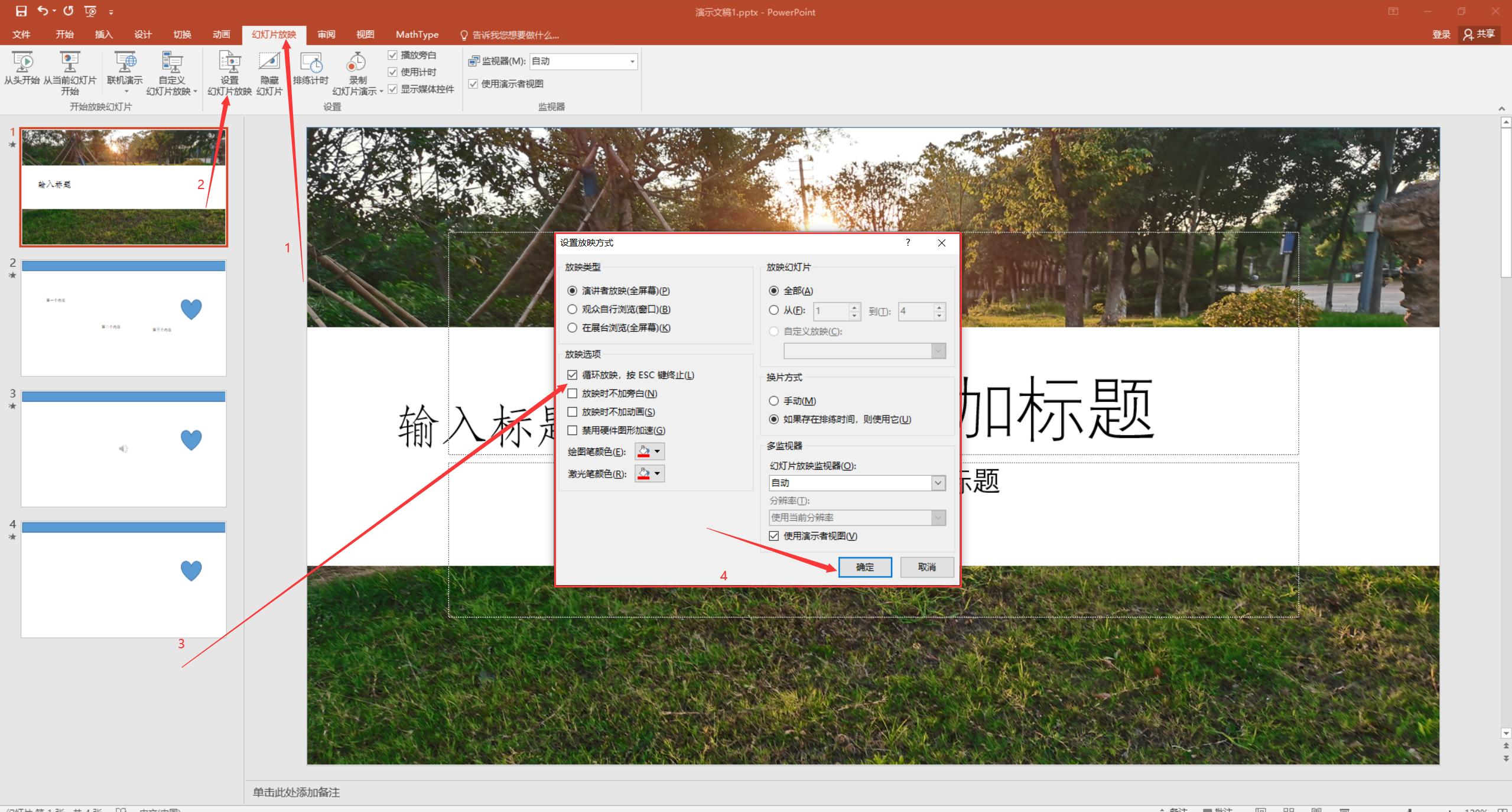The width and height of the screenshot is (1512, 812).
Task: Select 观众自行浏览(窗口) radio option
Action: coord(572,309)
